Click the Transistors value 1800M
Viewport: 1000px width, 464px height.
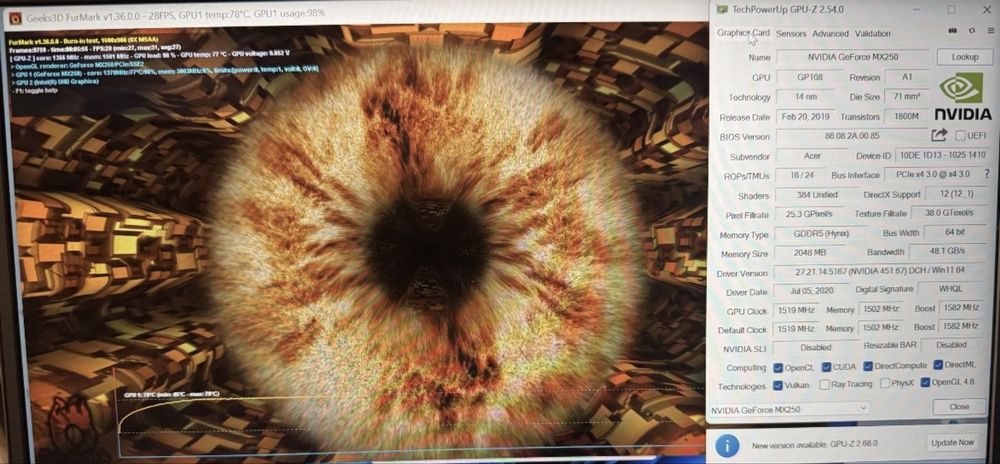pyautogui.click(x=906, y=117)
